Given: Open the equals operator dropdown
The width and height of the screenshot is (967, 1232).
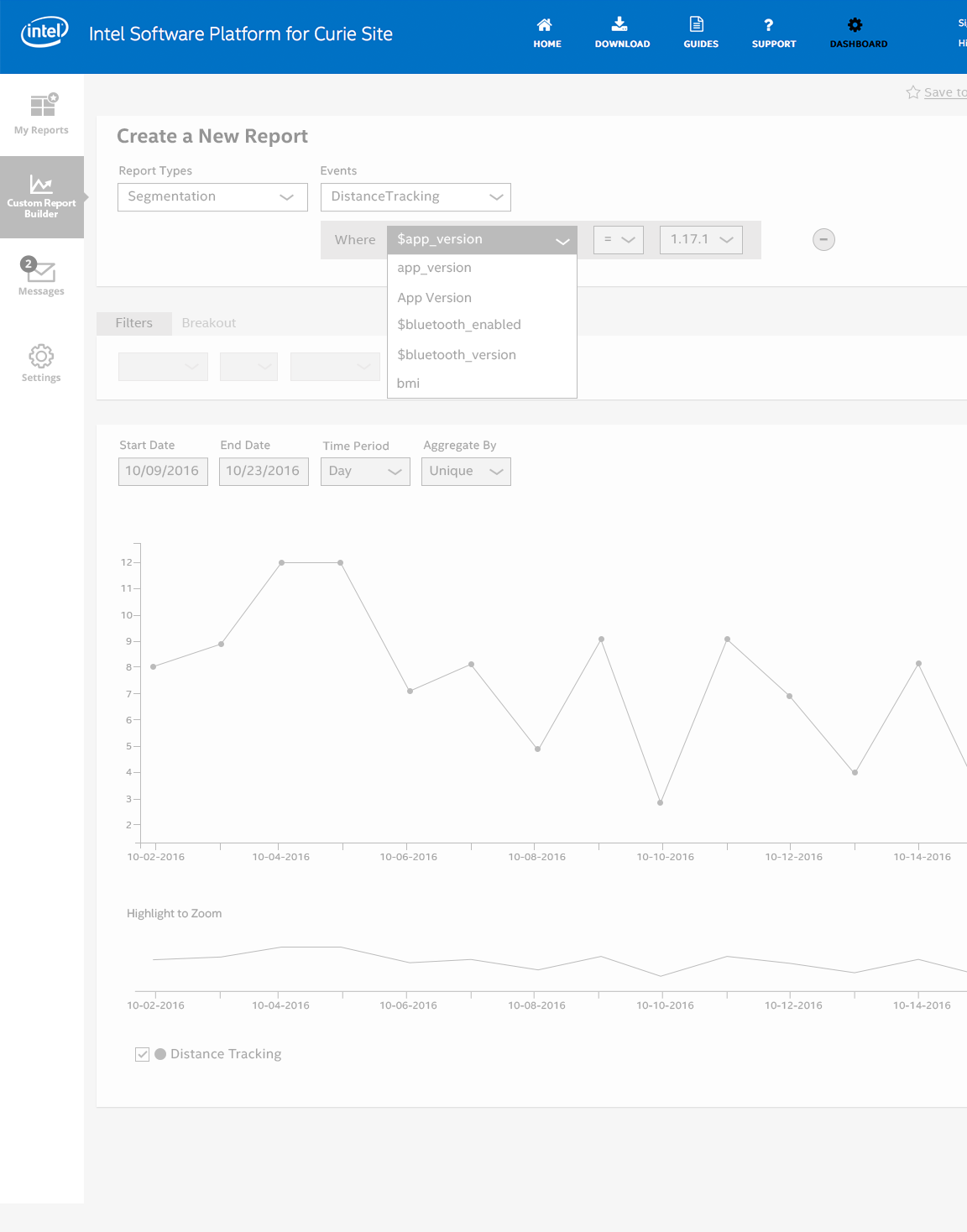Looking at the screenshot, I should point(619,240).
